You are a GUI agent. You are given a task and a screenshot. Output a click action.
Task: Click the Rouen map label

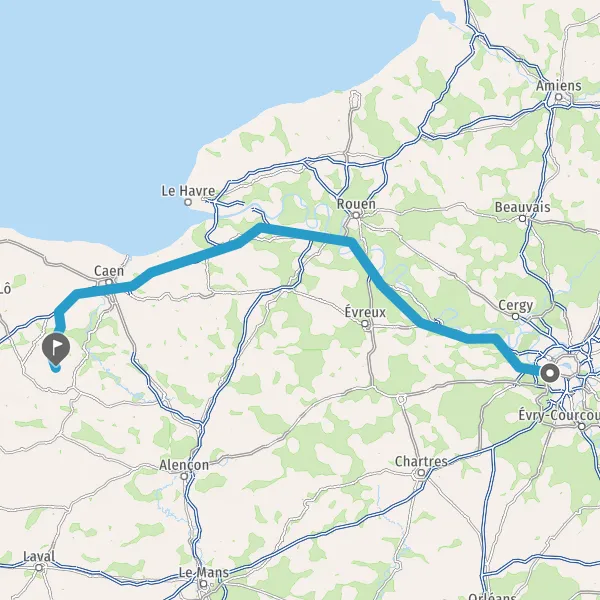356,204
